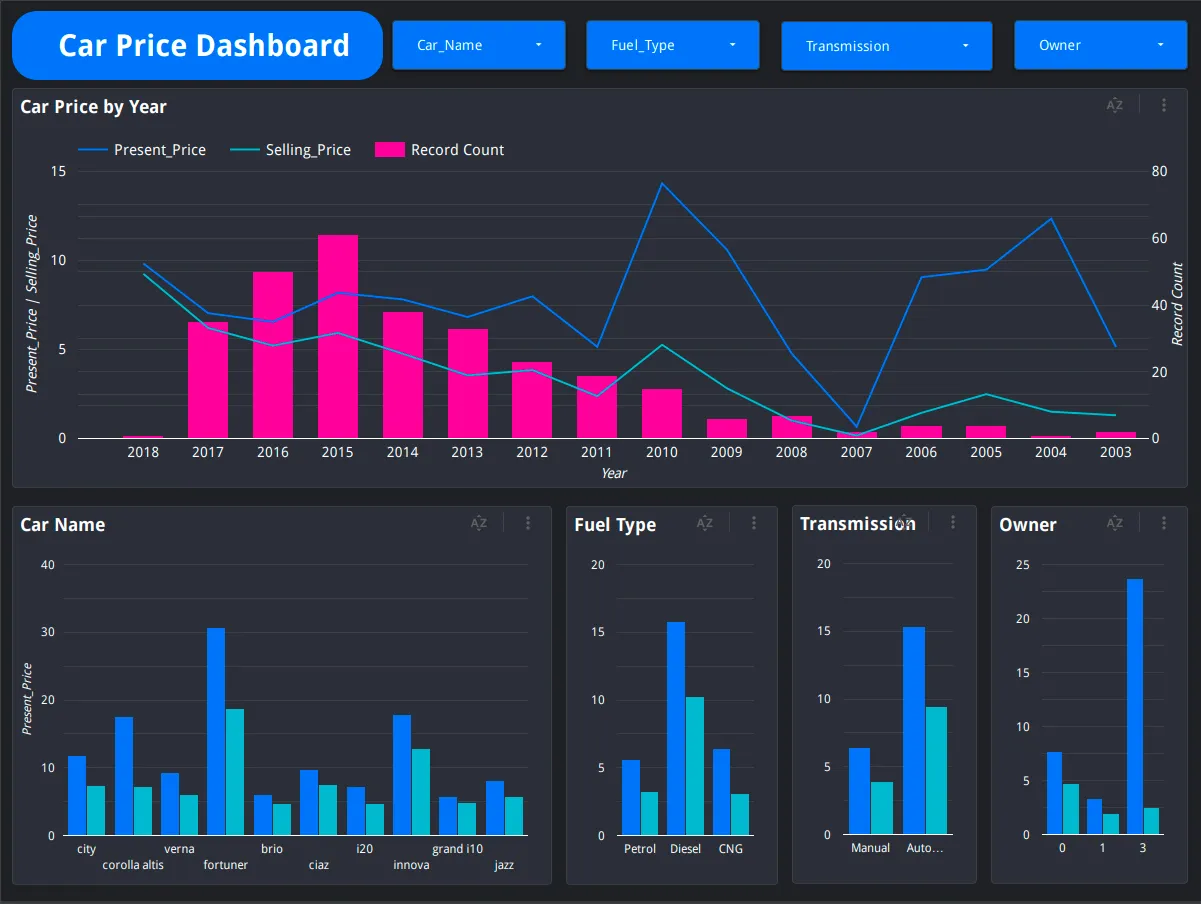Click the Manual transmission blue bar
This screenshot has height=904, width=1201.
(x=860, y=791)
